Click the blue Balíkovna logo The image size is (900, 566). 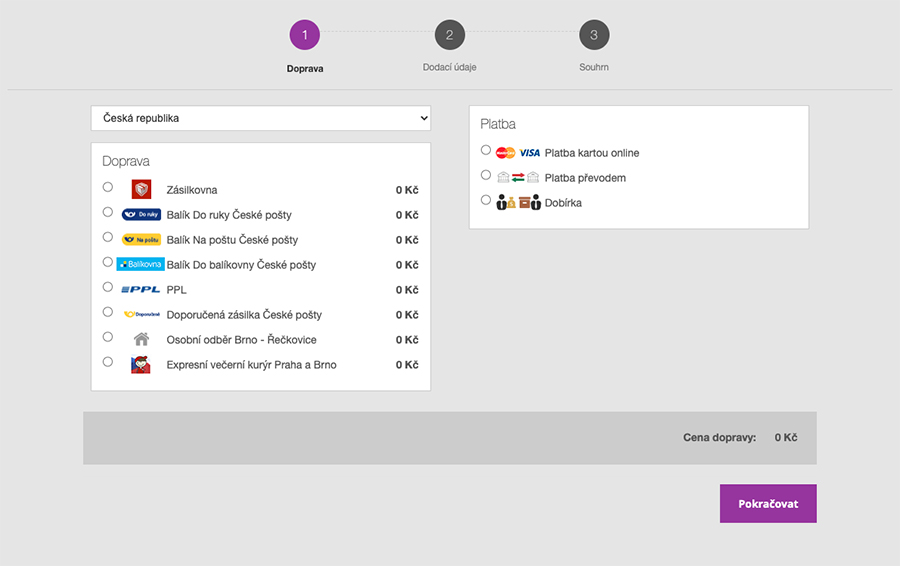pyautogui.click(x=140, y=265)
